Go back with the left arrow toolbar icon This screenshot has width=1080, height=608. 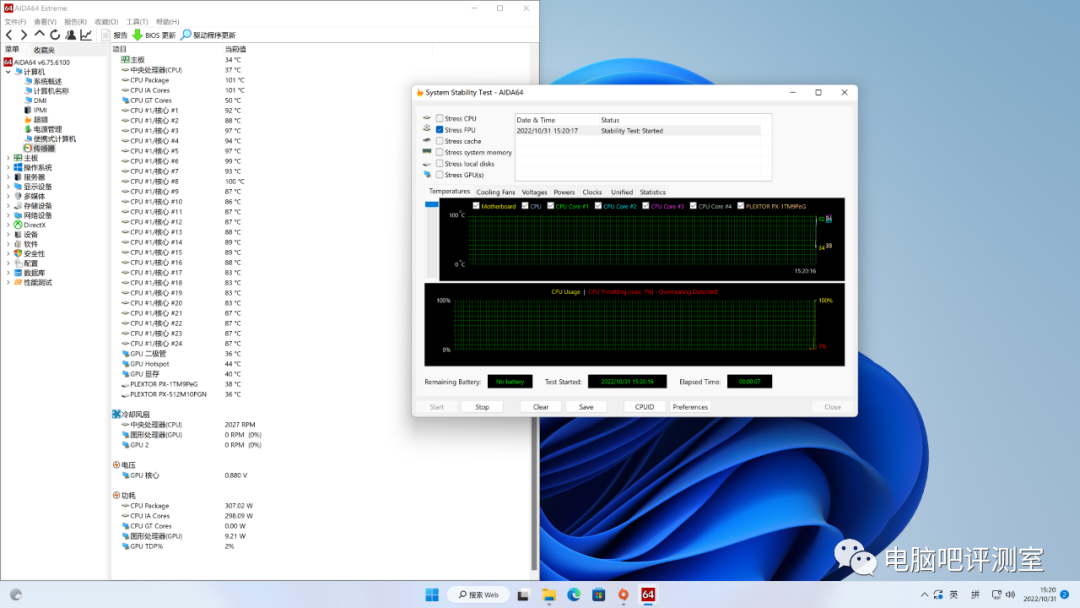pyautogui.click(x=9, y=34)
